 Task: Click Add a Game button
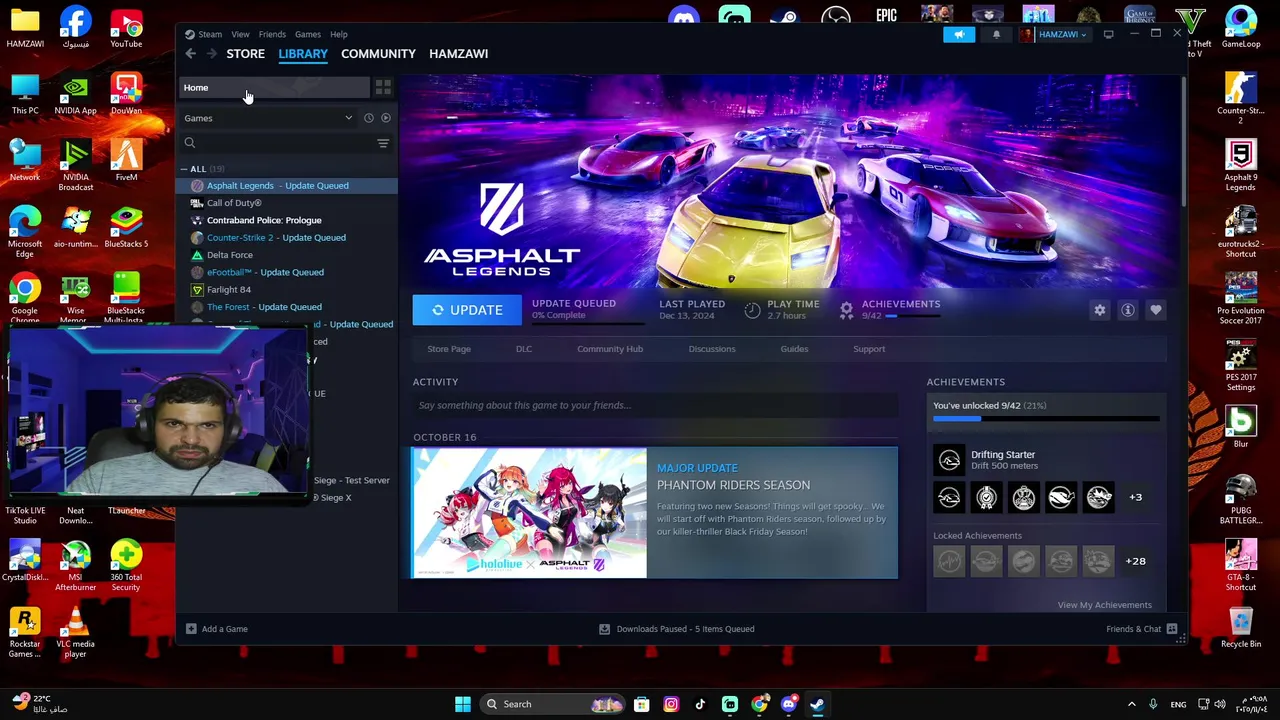click(x=217, y=629)
